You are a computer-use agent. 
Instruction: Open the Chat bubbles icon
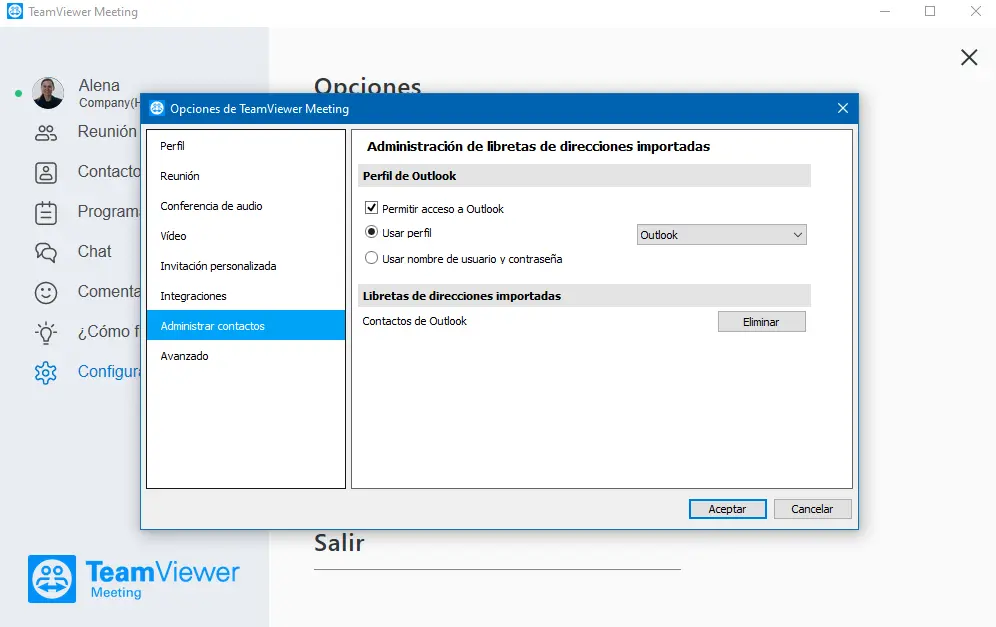click(46, 253)
